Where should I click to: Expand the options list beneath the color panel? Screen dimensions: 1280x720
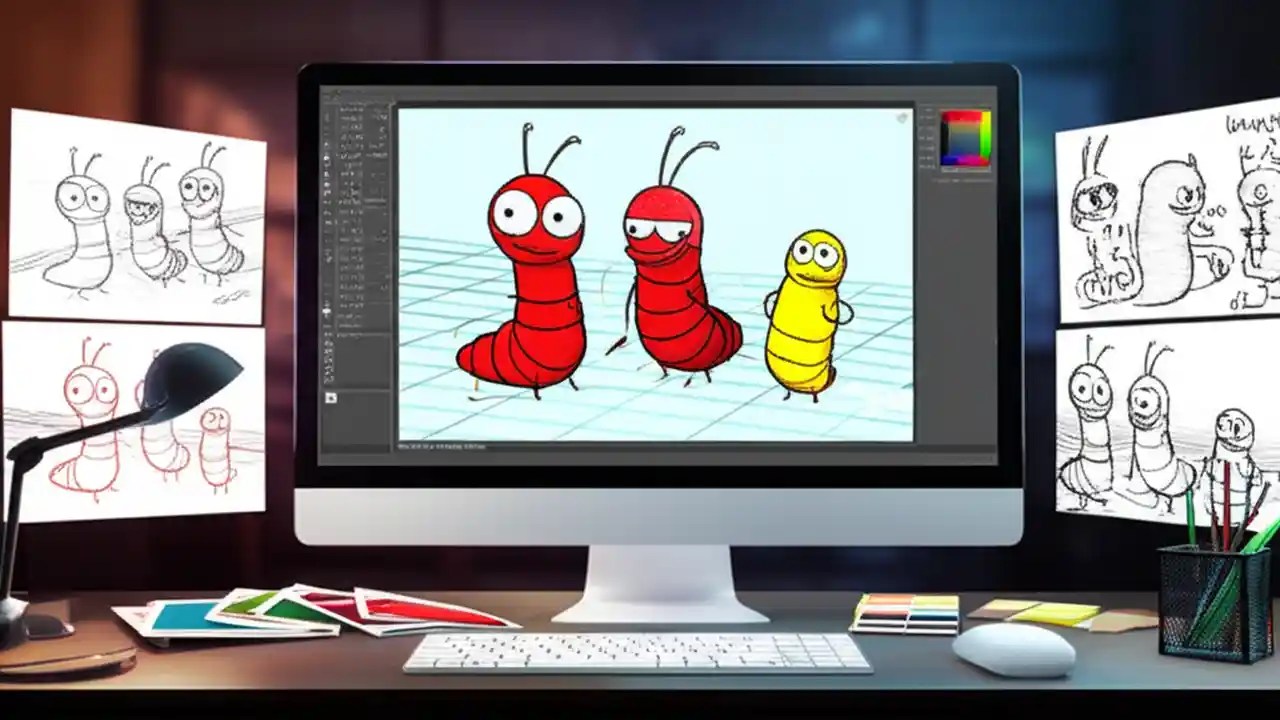[960, 180]
